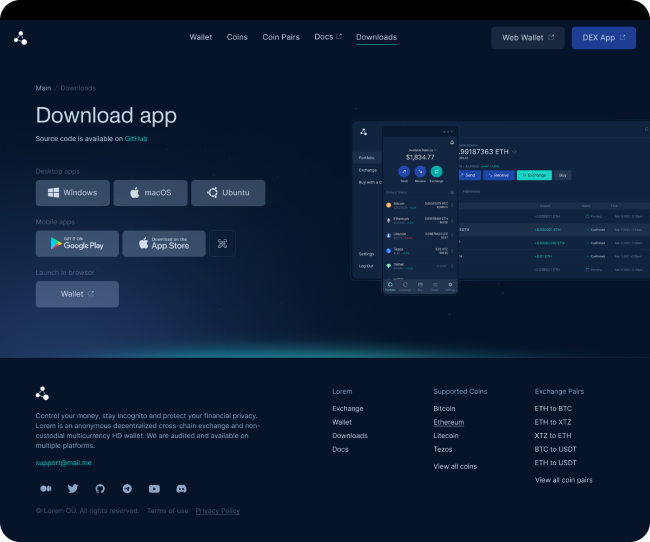Download the Windows desktop app
Viewport: 650px width, 542px height.
[x=73, y=193]
